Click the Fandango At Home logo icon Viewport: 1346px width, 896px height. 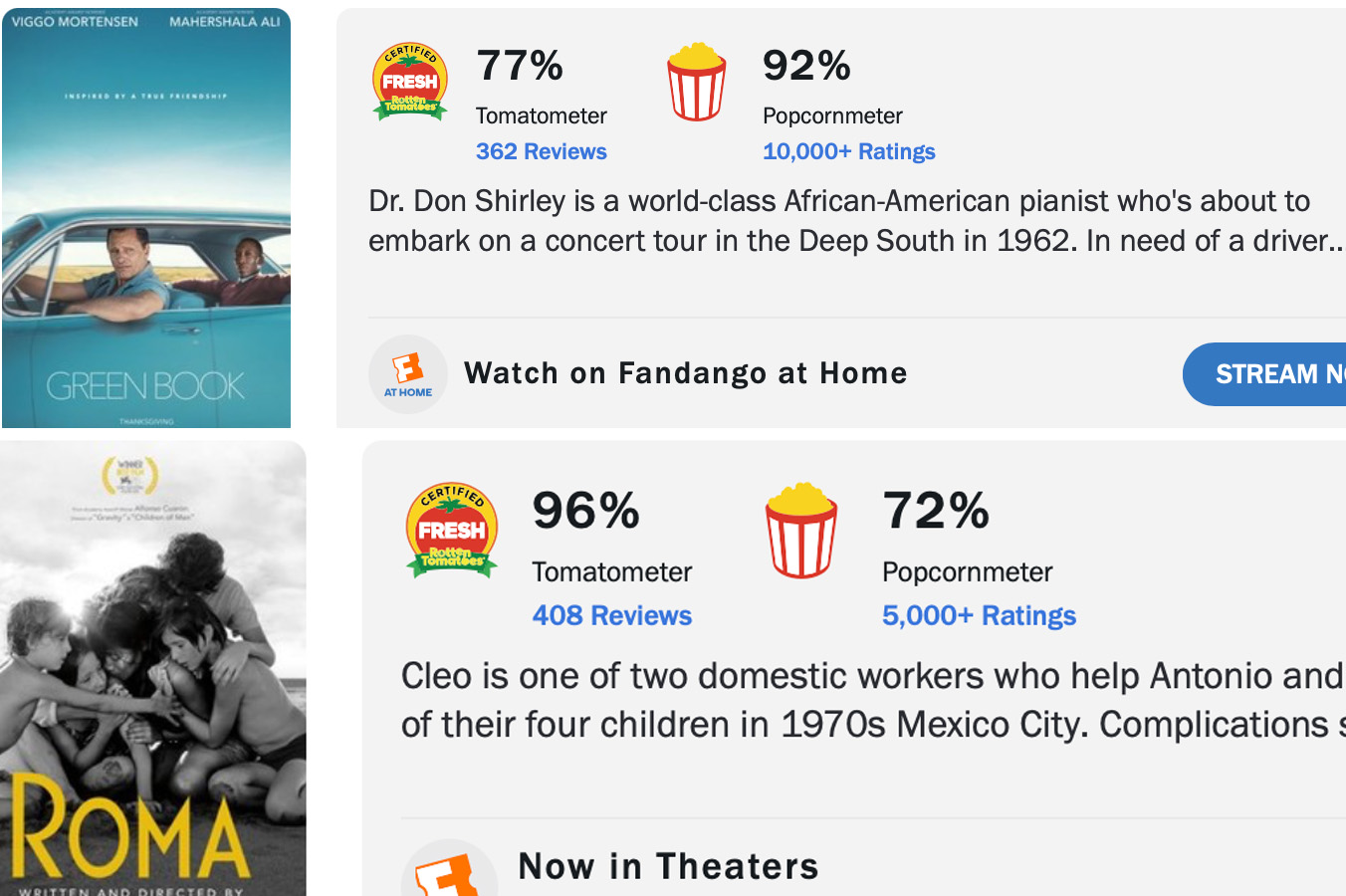tap(408, 374)
